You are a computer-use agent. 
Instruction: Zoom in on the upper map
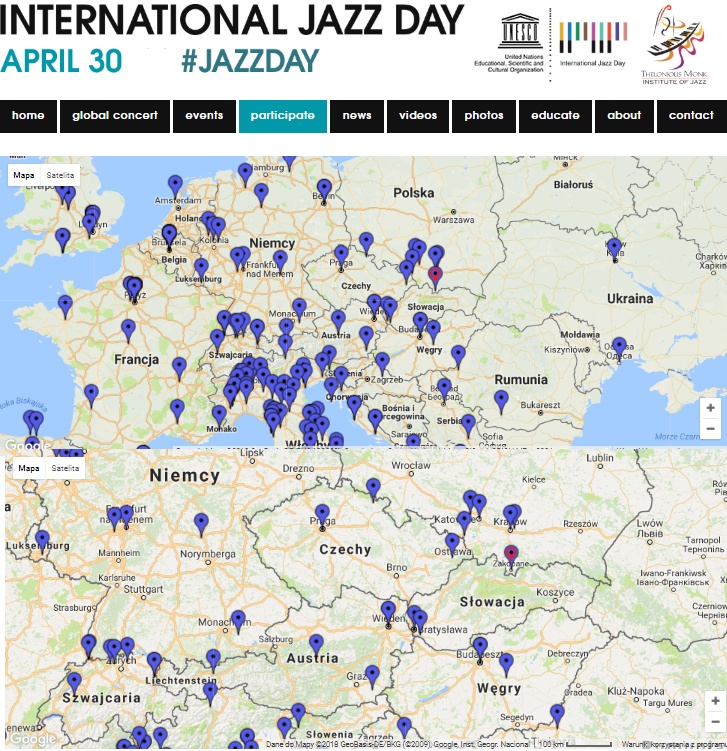coord(711,408)
